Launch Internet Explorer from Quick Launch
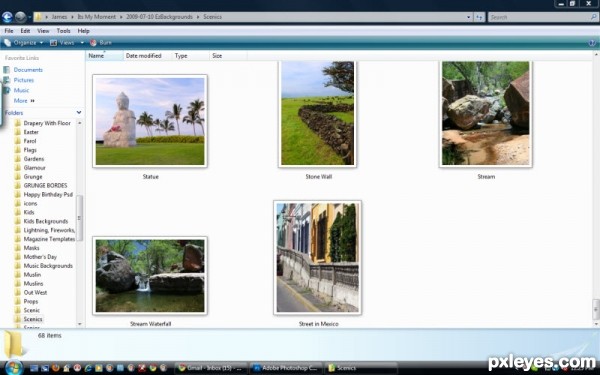600x375 pixels. coord(88,368)
